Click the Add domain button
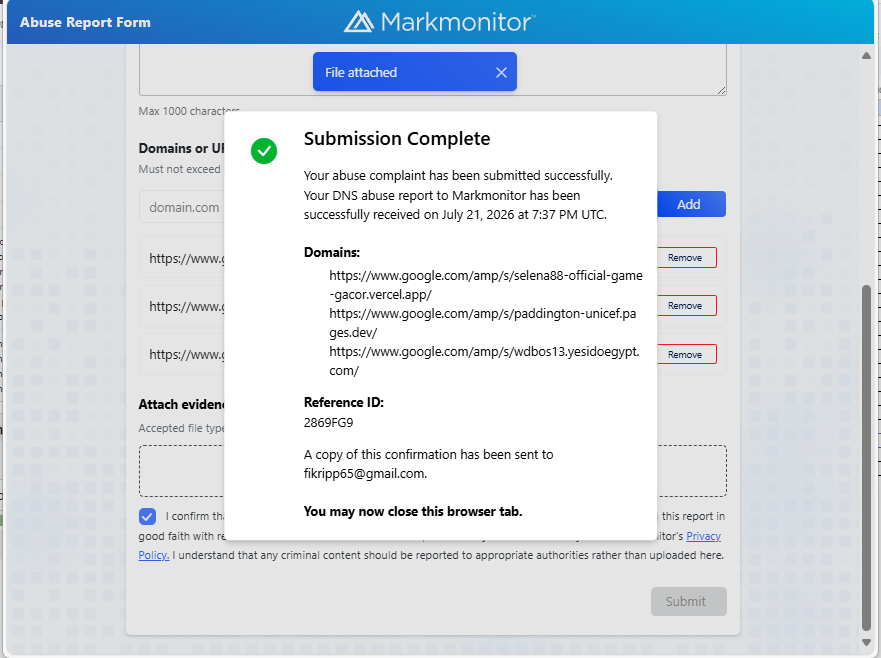The width and height of the screenshot is (881, 658). pos(691,204)
